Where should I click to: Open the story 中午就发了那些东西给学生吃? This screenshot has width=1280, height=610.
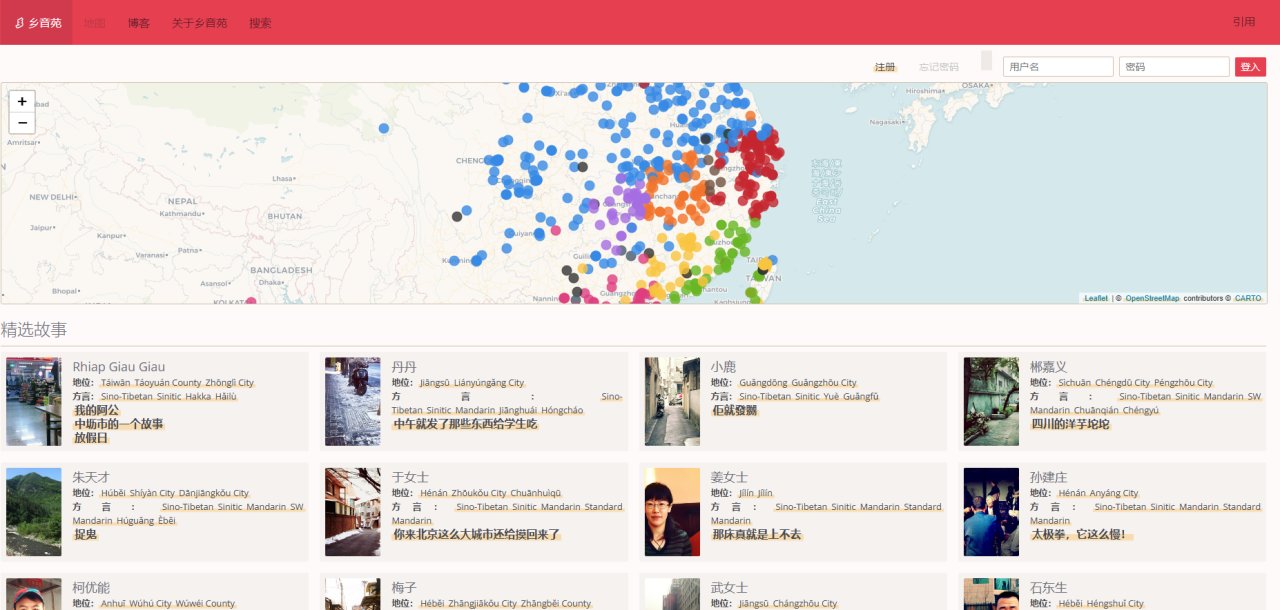point(465,424)
